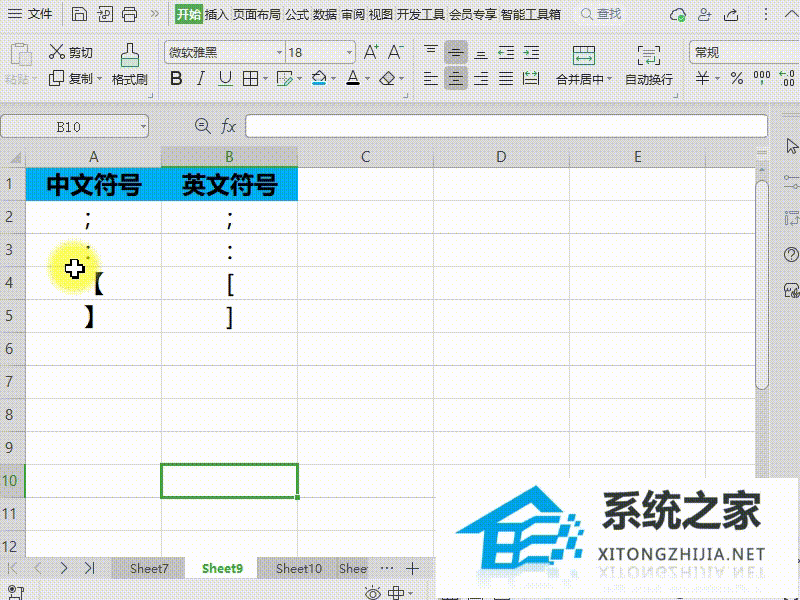
Task: Switch to the Sheet10 tab
Action: 298,568
